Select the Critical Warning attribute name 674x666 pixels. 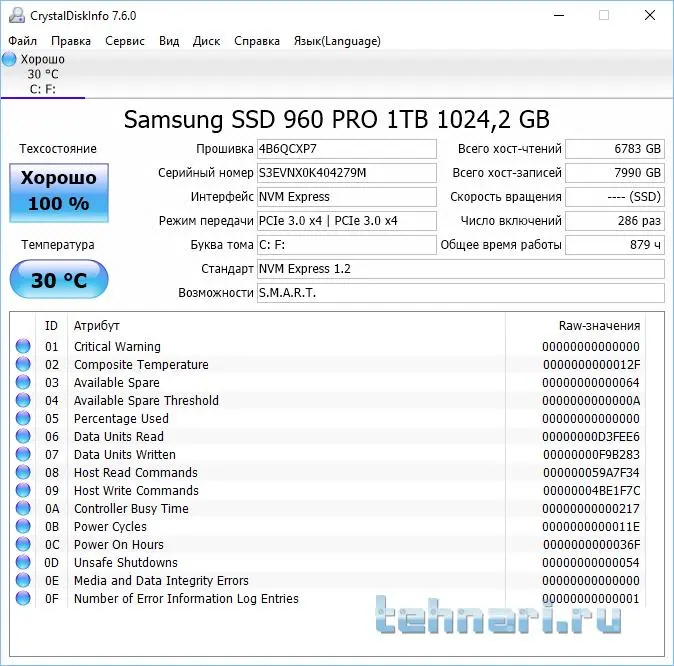point(117,347)
